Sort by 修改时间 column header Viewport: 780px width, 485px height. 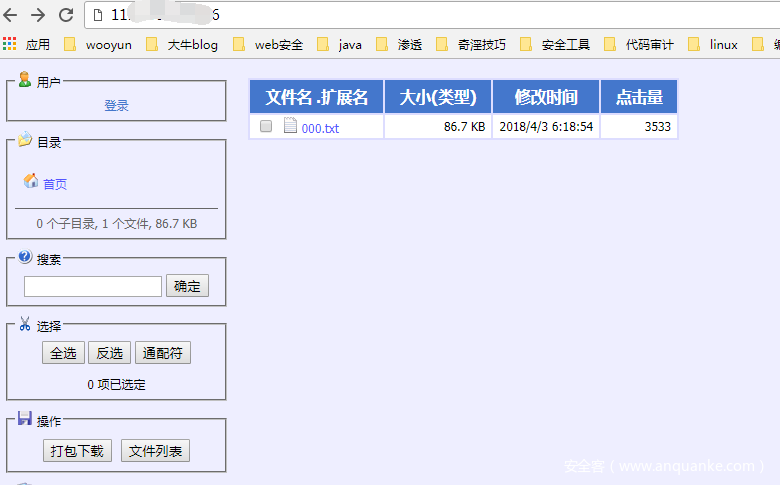coord(545,97)
